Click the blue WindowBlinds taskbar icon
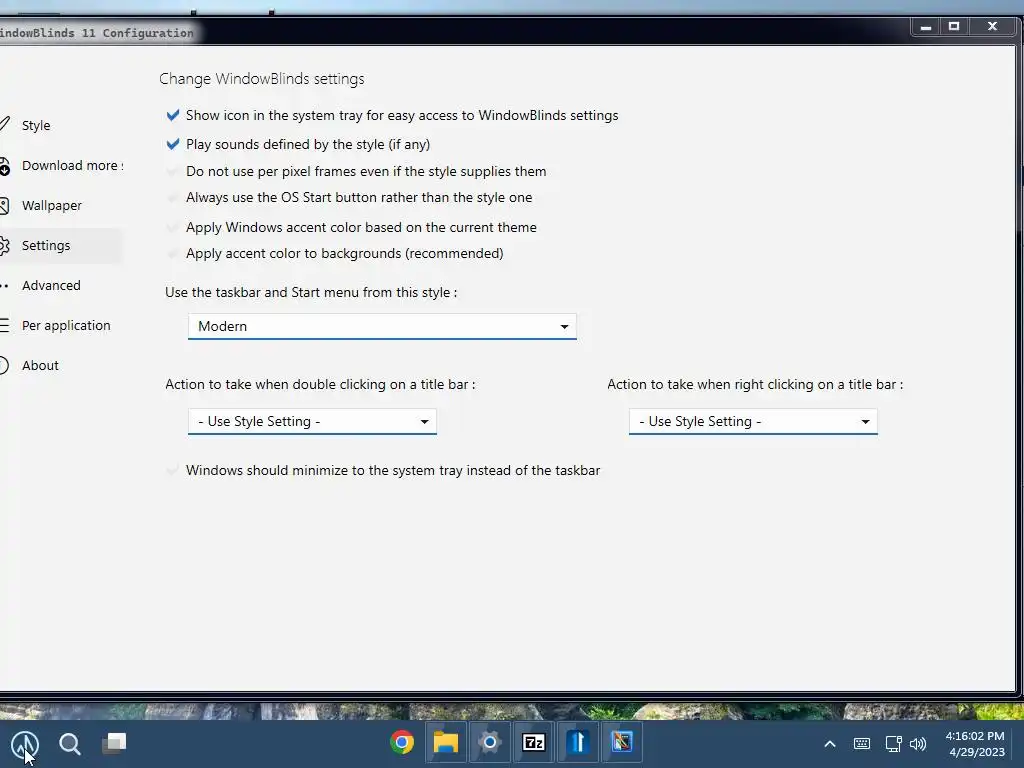 pos(578,743)
